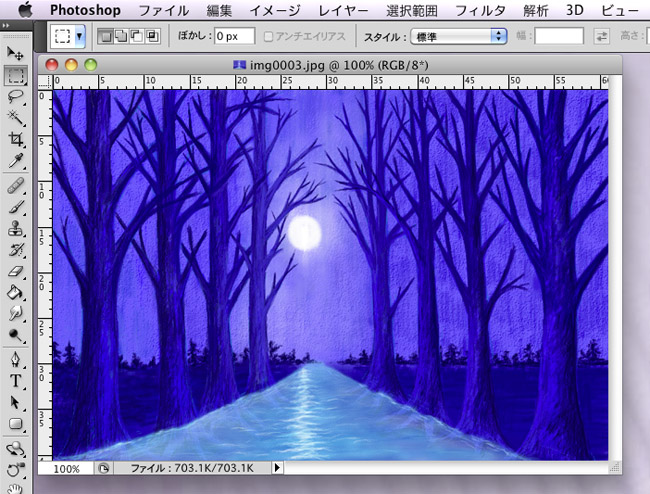
Task: Select the Clone Stamp tool
Action: 16,229
